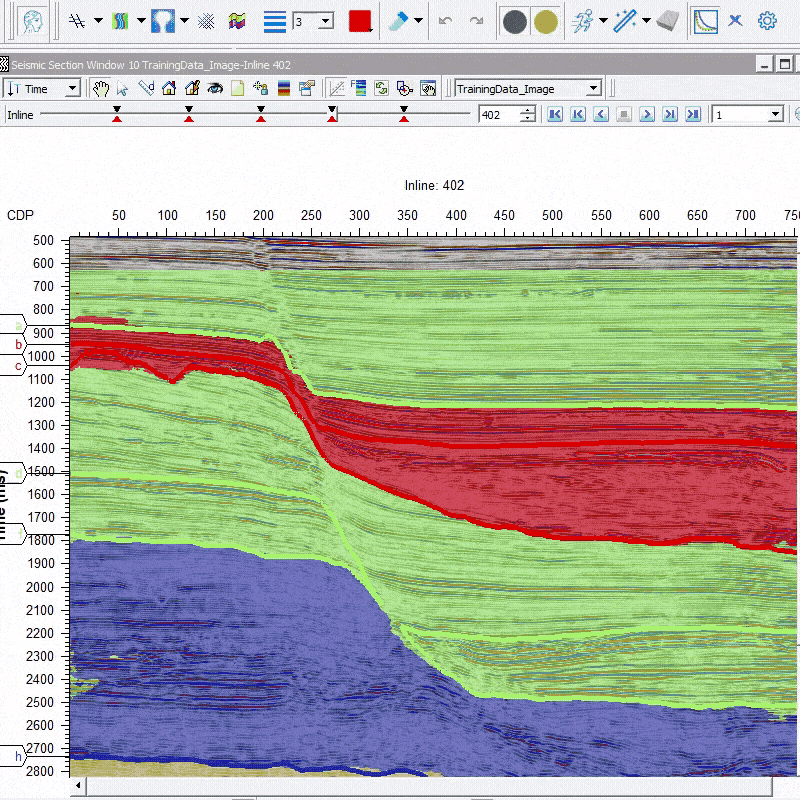Open the line thickness dropdown showing 3
This screenshot has height=800, width=800.
click(313, 21)
